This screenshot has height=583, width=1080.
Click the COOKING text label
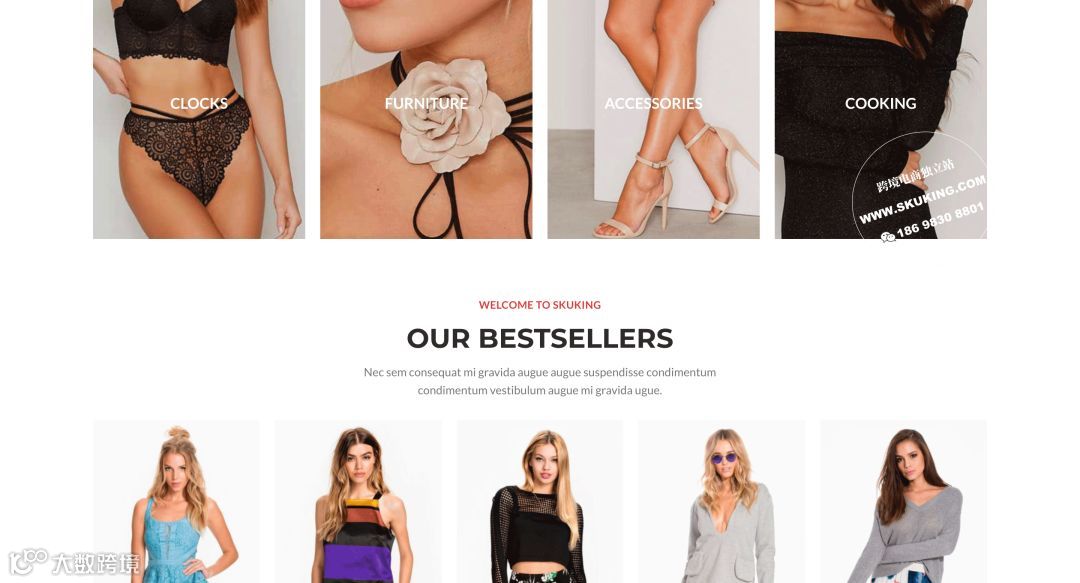[881, 103]
